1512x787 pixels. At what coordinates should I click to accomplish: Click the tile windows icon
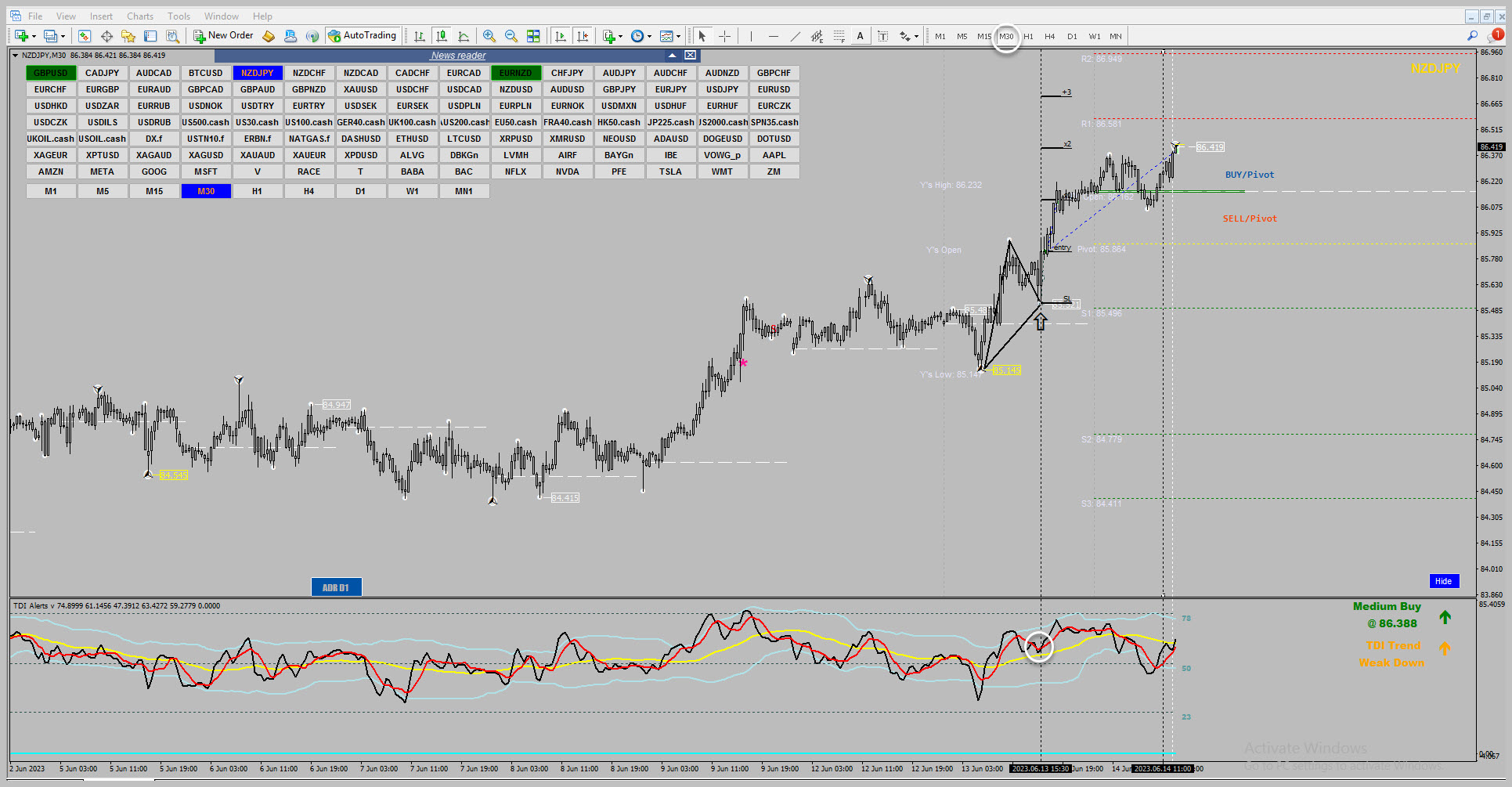pos(533,36)
